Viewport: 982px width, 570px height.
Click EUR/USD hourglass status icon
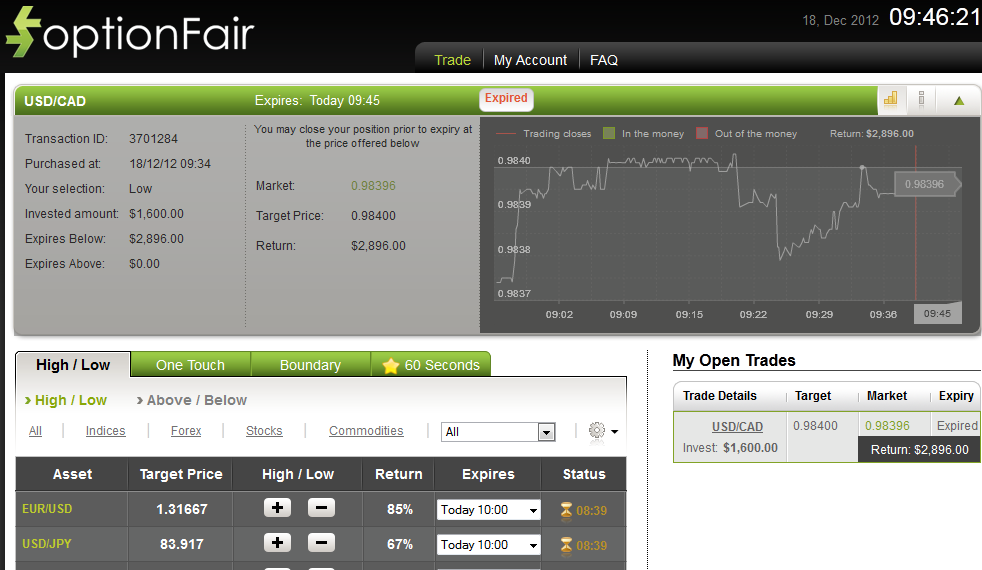[x=566, y=510]
